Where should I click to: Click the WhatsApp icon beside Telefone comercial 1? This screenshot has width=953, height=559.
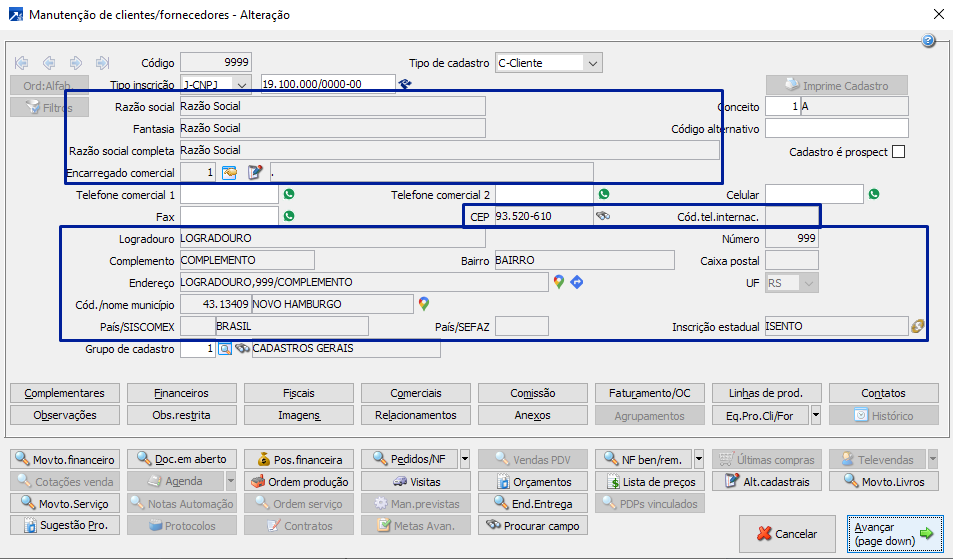[x=290, y=194]
